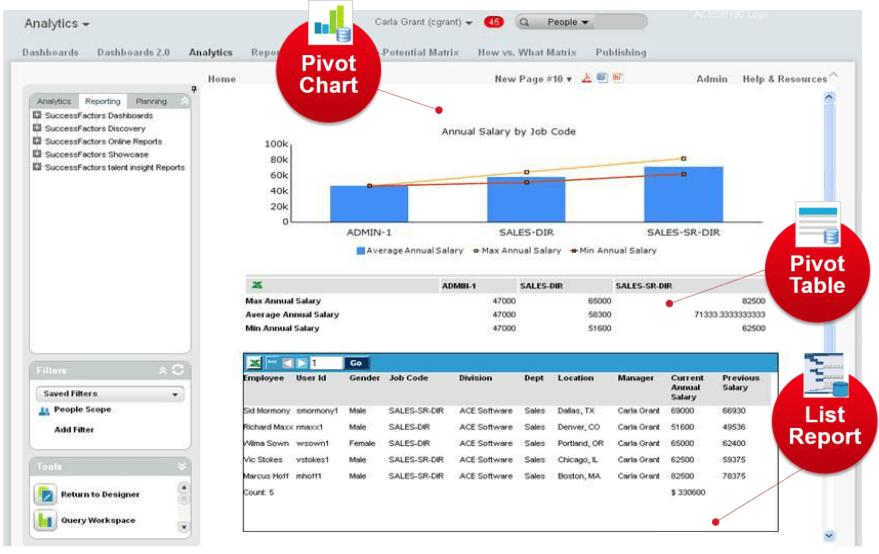
Task: Go to next page of list report
Action: [302, 363]
